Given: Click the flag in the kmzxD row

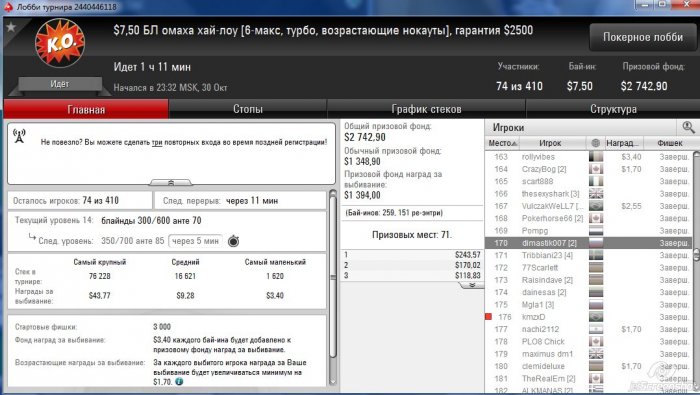Looking at the screenshot, I should [x=596, y=316].
